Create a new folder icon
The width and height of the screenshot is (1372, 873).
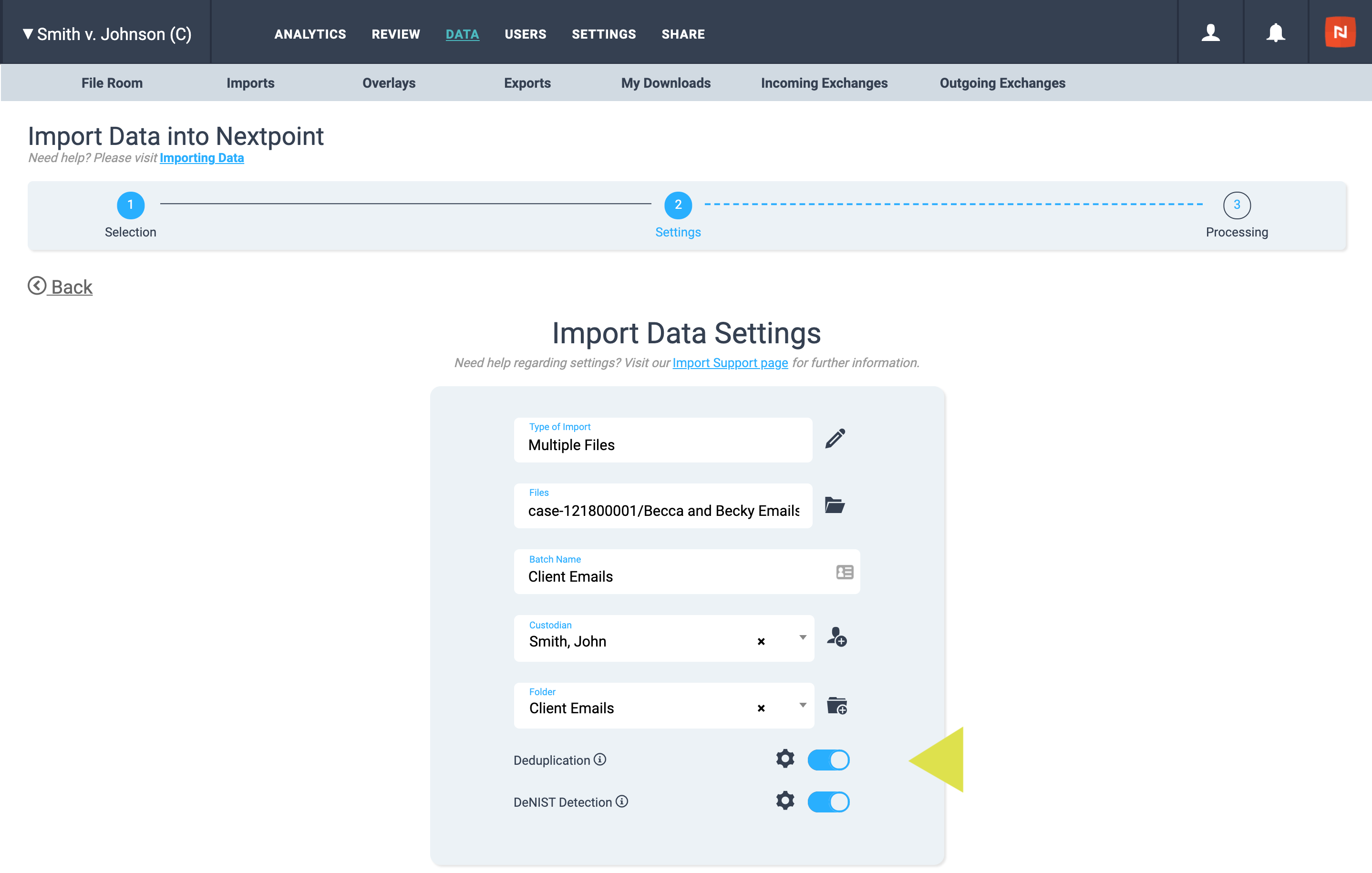(x=837, y=706)
